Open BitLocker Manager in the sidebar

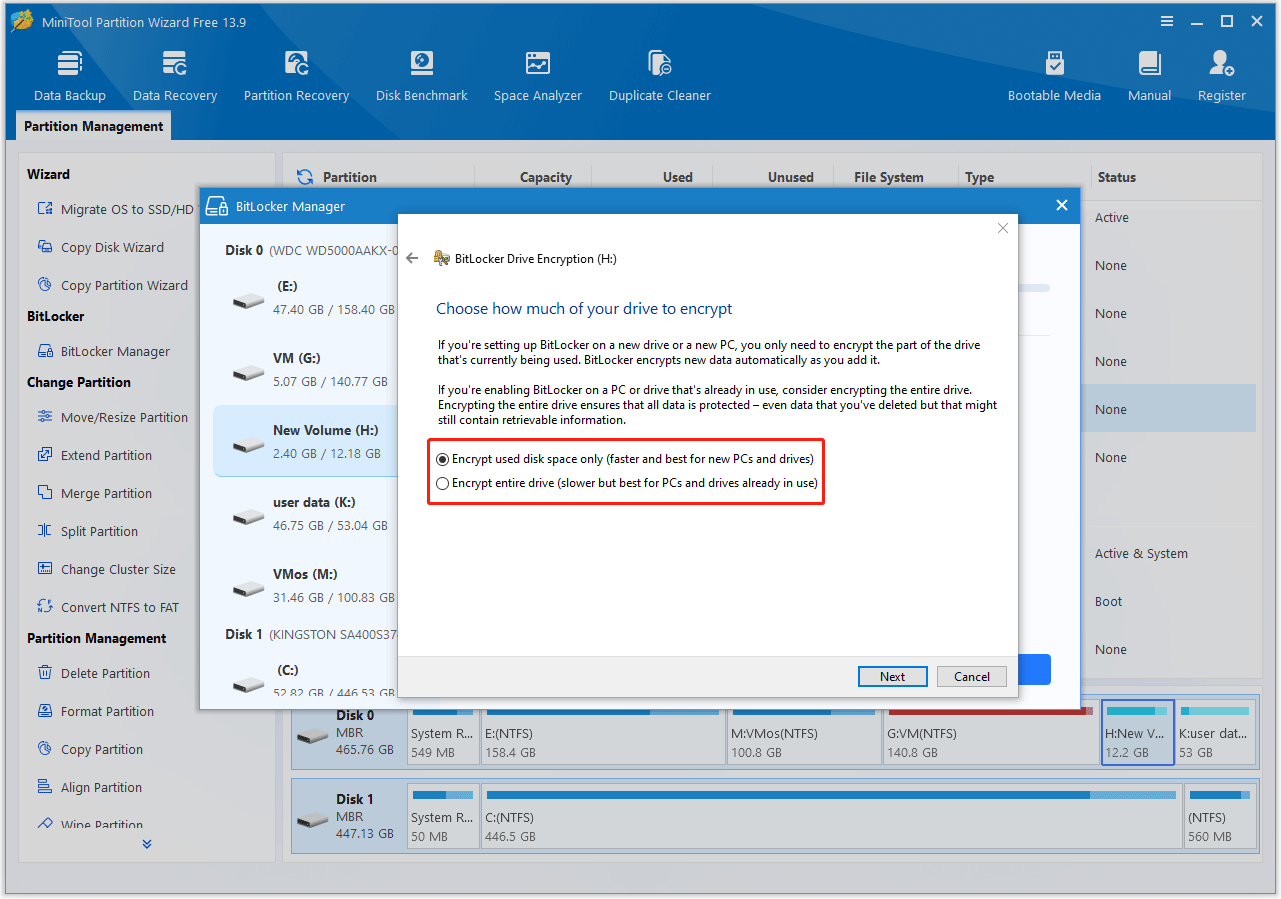click(x=103, y=351)
